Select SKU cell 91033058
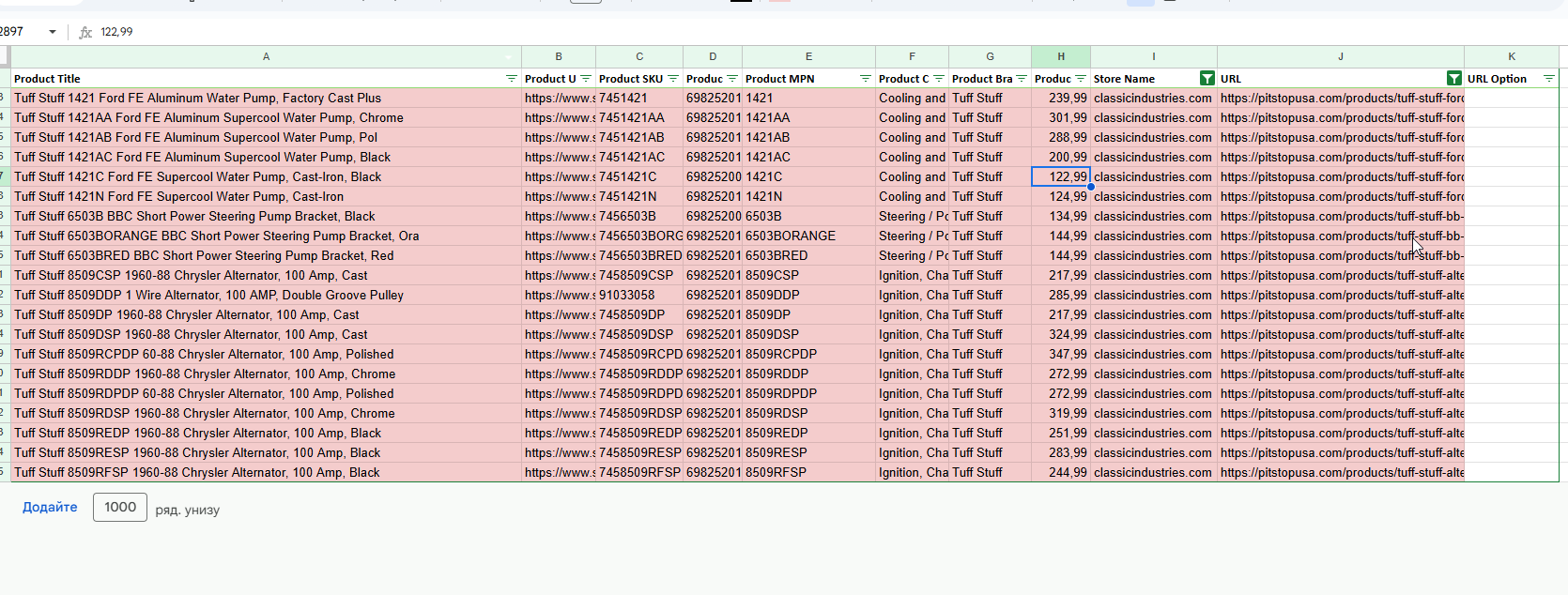 point(639,295)
